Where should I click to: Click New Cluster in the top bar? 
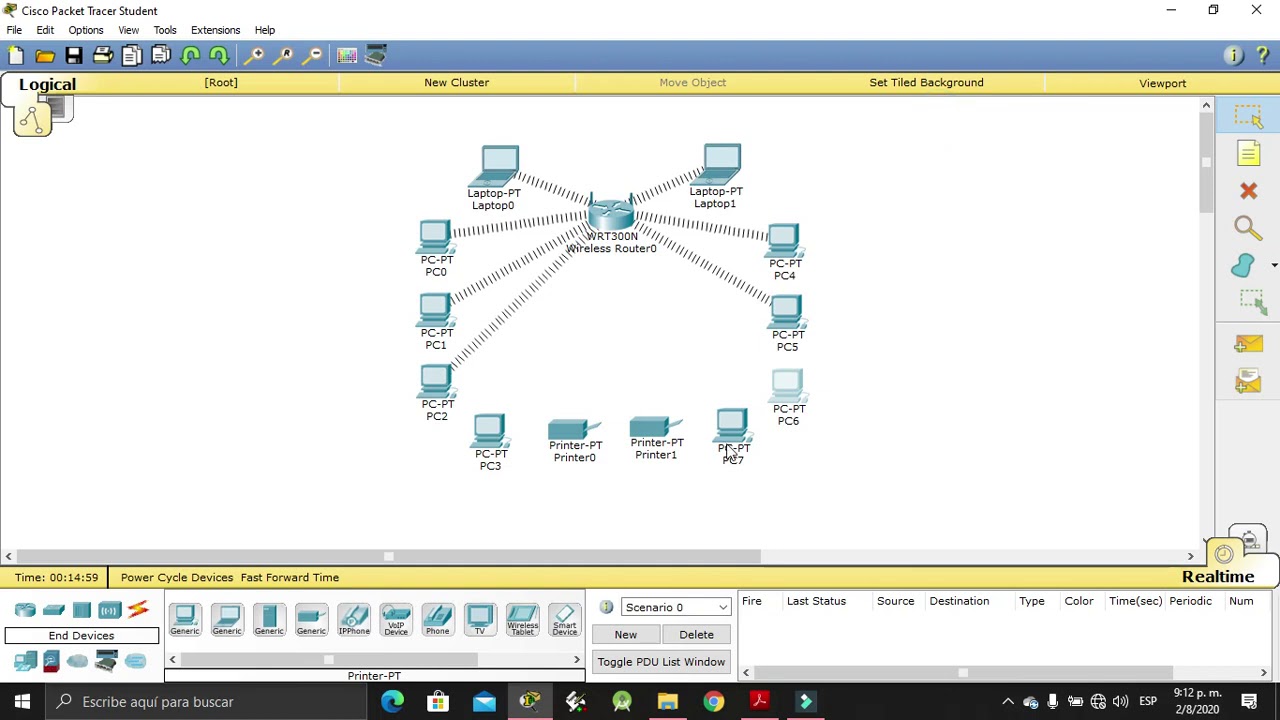pos(456,83)
